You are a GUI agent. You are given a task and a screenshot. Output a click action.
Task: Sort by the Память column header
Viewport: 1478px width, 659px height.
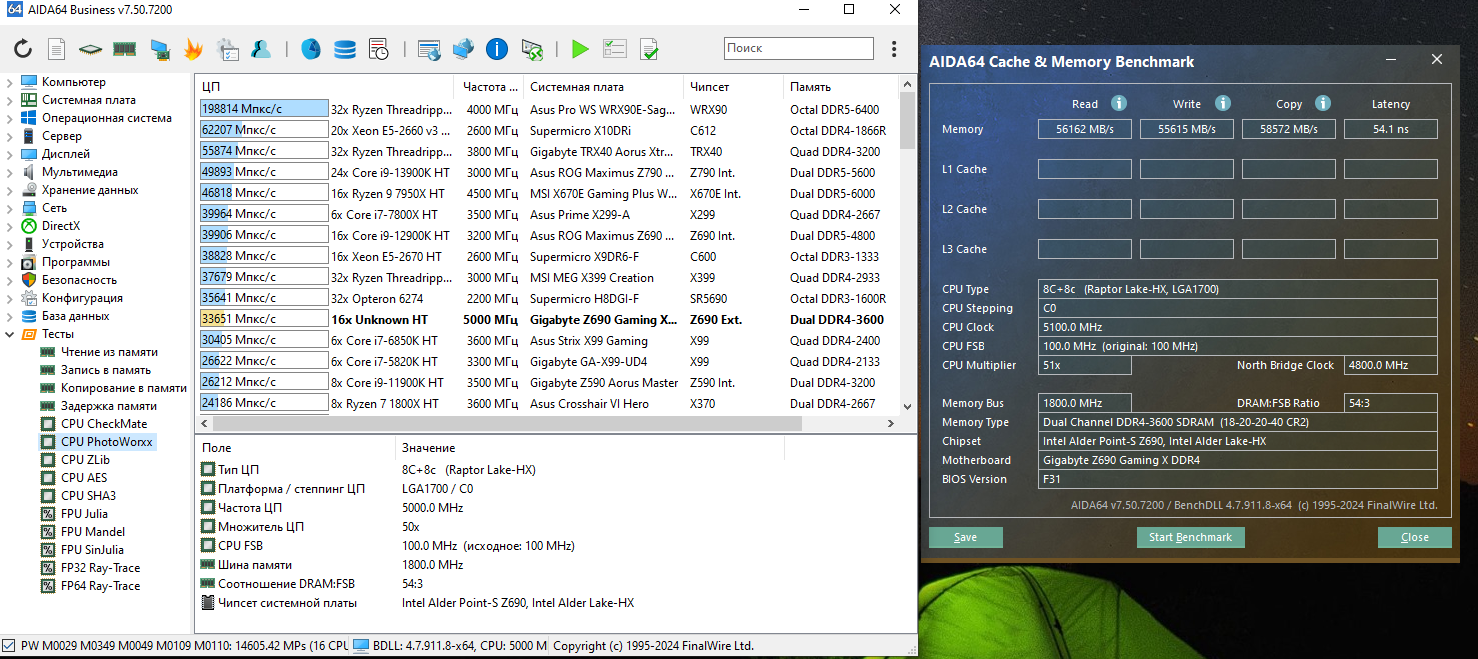click(x=841, y=86)
